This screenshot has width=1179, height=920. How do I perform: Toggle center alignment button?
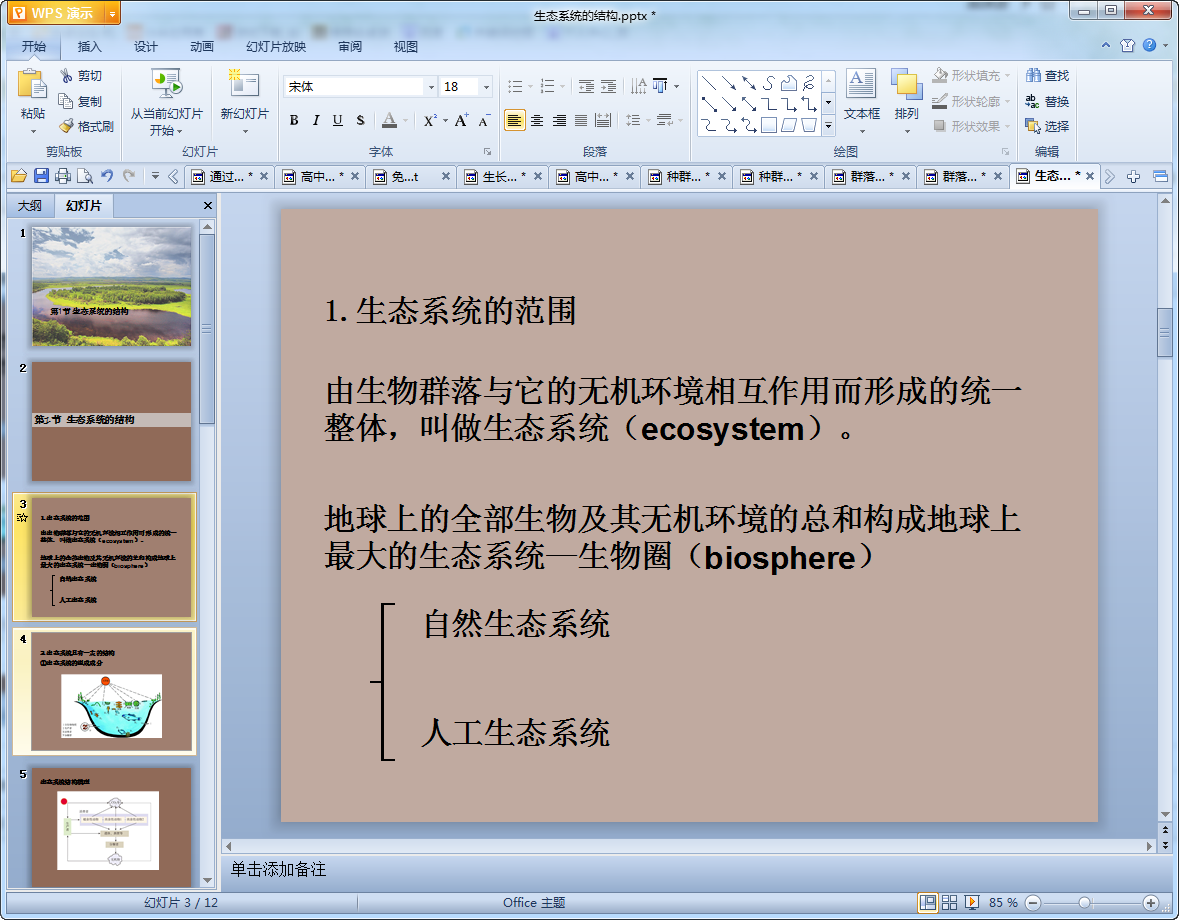(x=537, y=120)
